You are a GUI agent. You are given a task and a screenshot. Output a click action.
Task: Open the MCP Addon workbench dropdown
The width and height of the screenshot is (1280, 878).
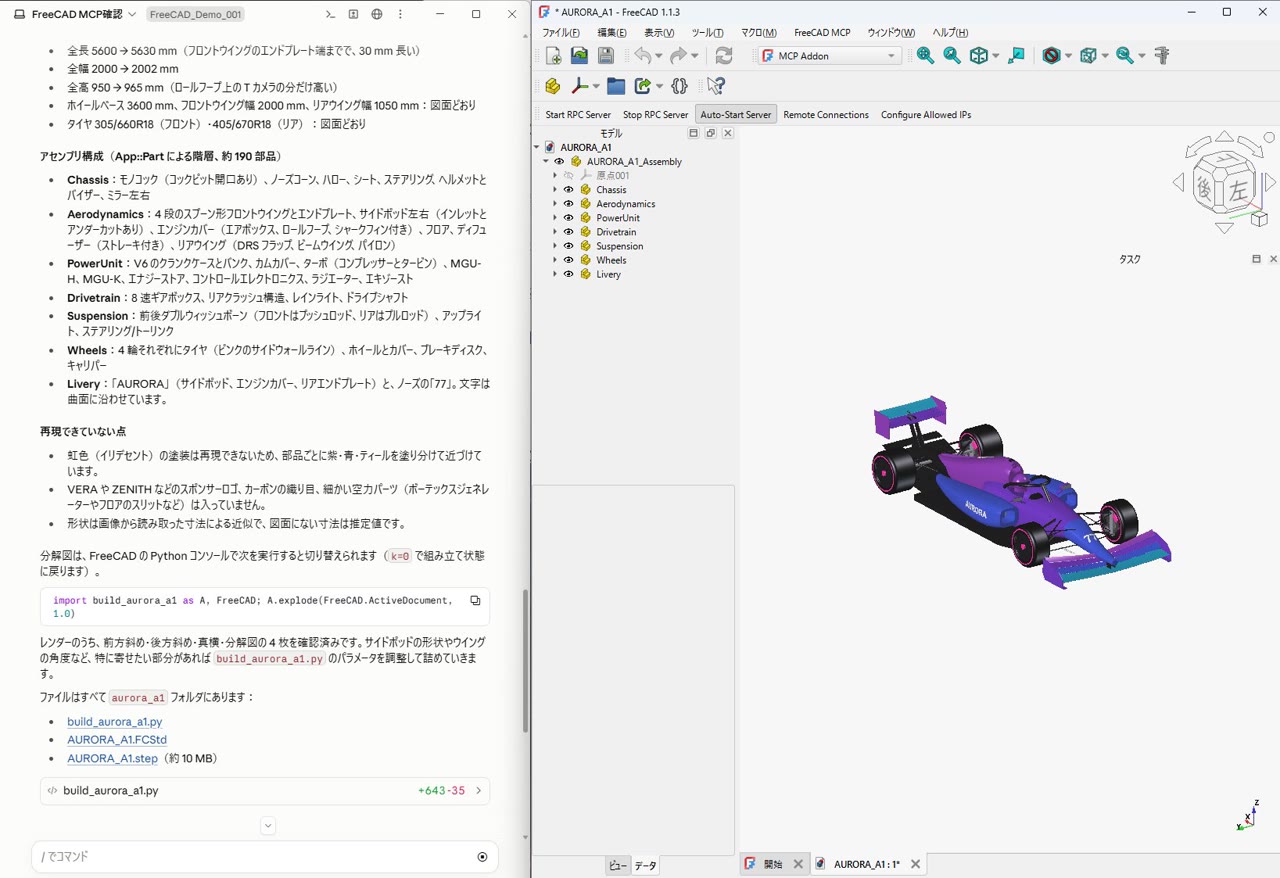tap(830, 56)
